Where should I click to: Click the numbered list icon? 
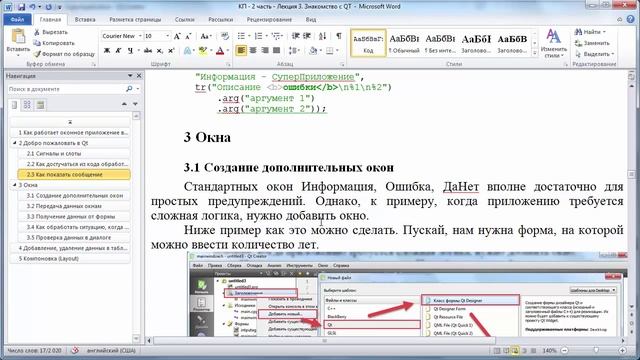258,36
